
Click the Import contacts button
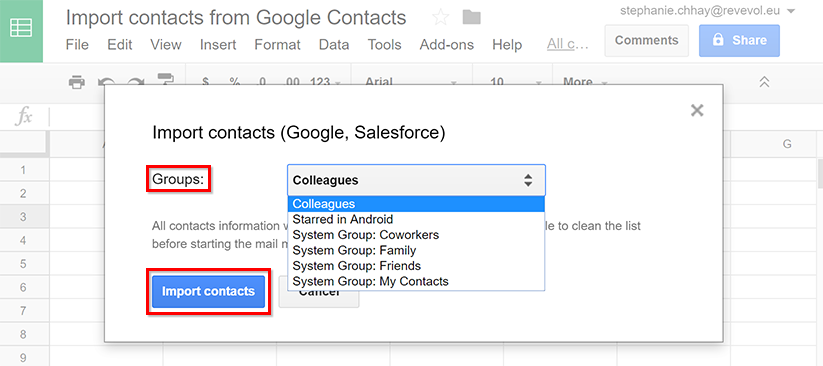tap(208, 291)
